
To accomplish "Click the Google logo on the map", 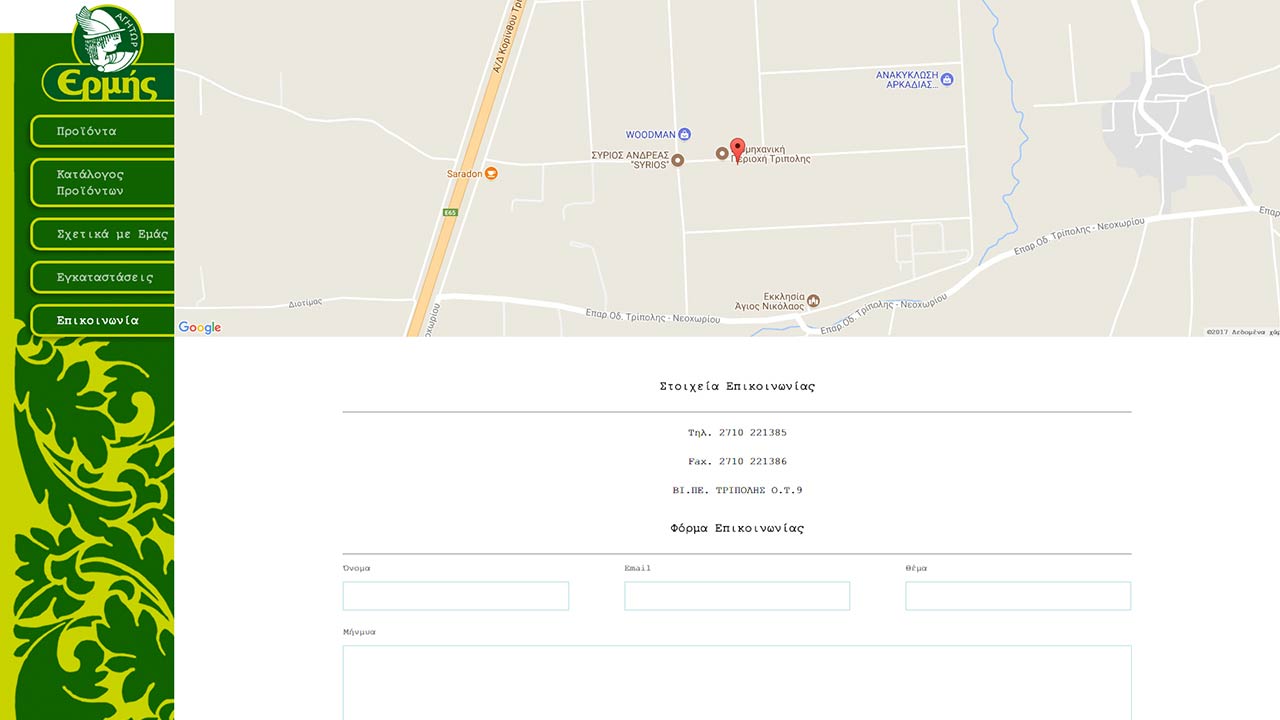I will pos(200,327).
